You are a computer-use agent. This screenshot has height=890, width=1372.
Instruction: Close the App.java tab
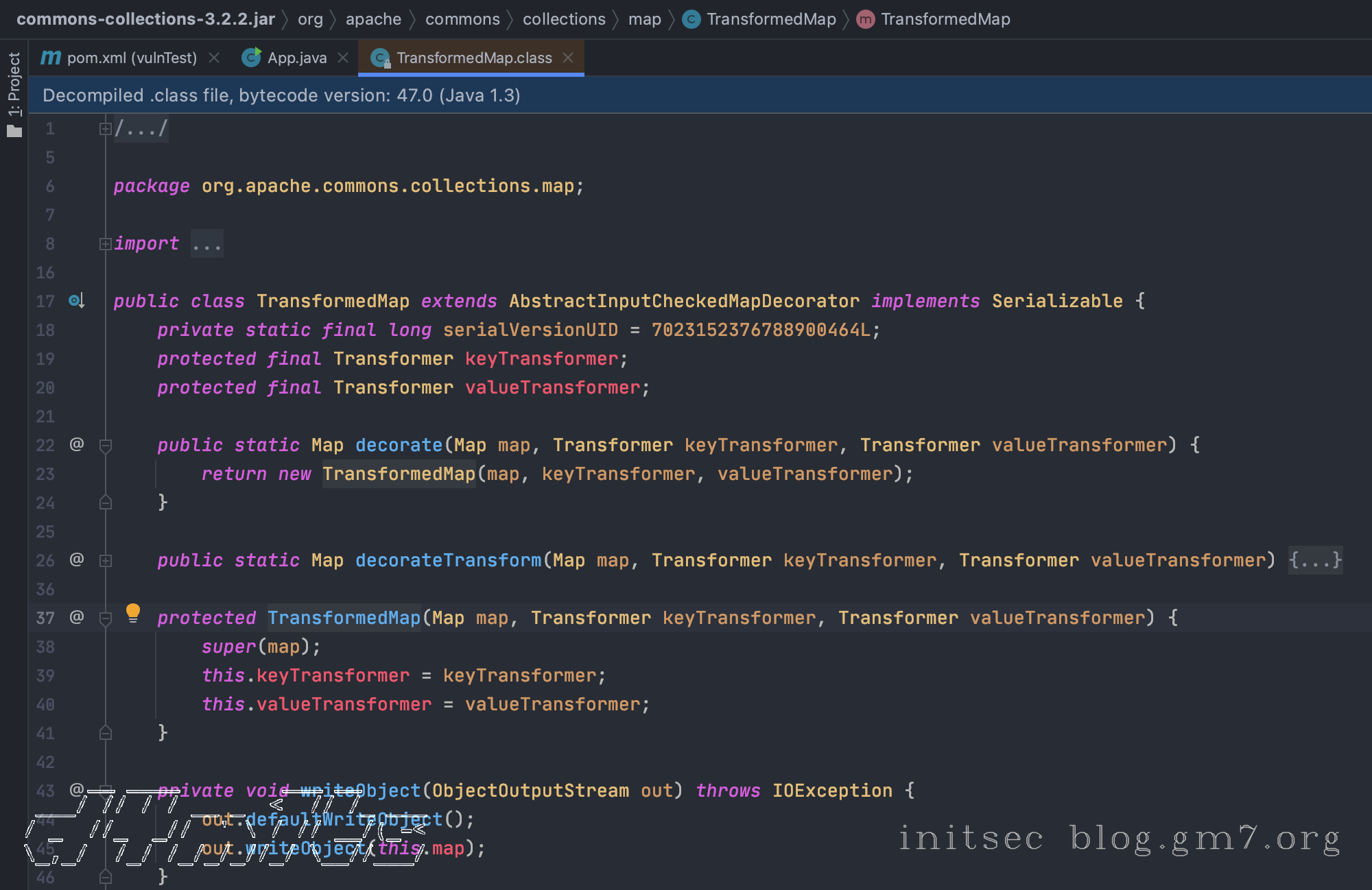click(x=344, y=58)
